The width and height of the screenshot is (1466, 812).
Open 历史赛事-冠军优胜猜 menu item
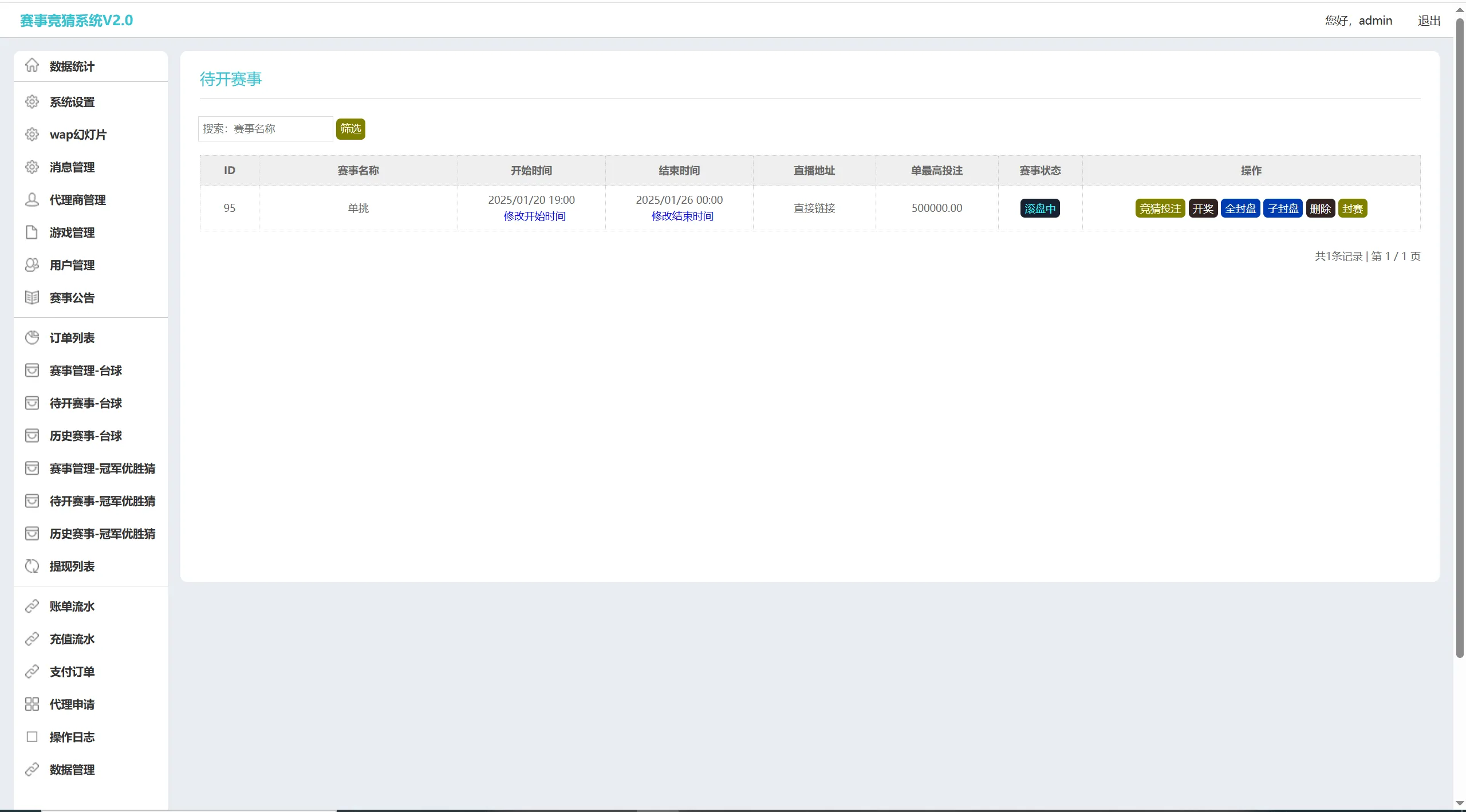102,534
